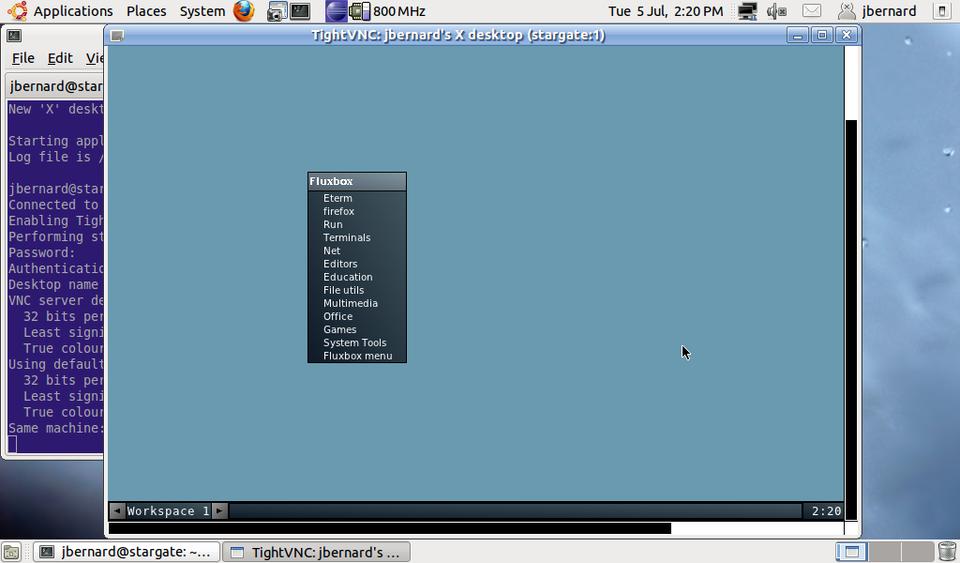Open the screenshot tool icon in top panel

point(277,11)
